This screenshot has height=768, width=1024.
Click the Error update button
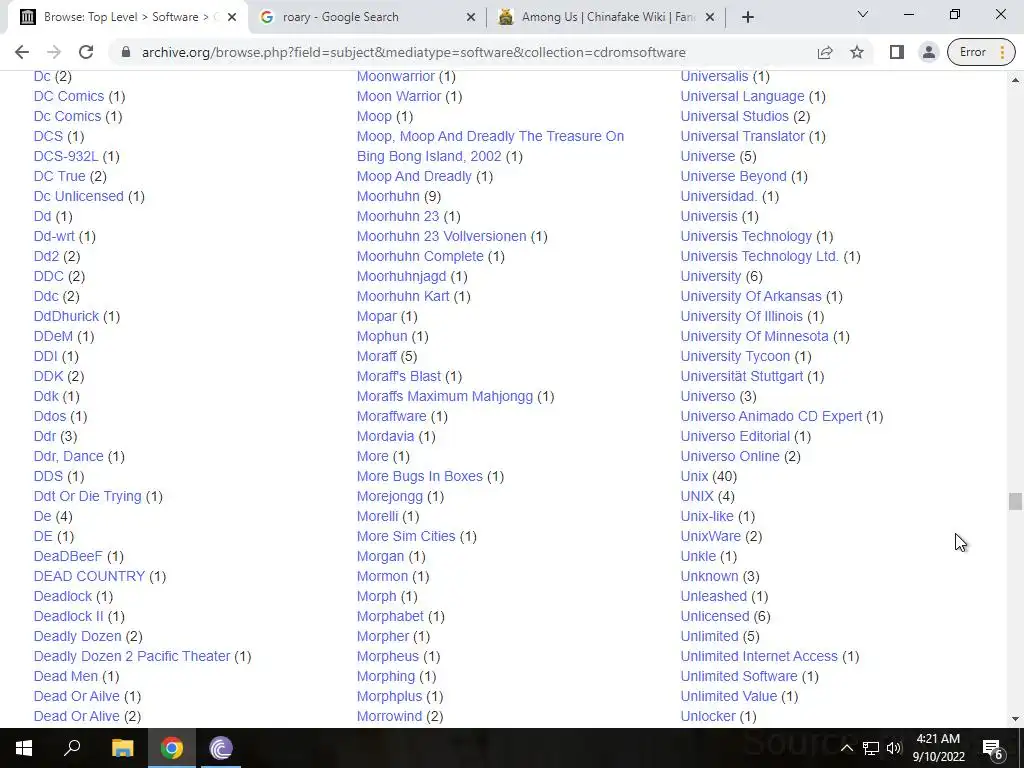tap(981, 52)
